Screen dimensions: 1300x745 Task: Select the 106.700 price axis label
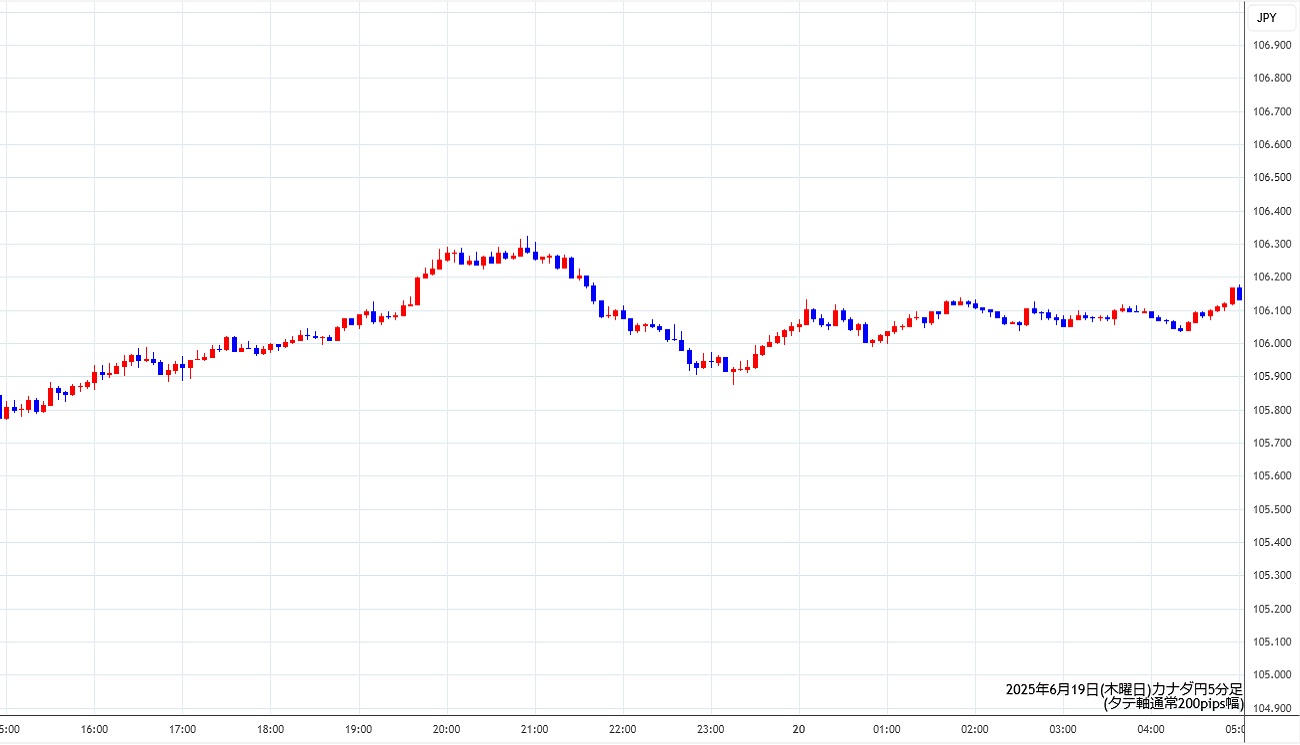point(1272,111)
